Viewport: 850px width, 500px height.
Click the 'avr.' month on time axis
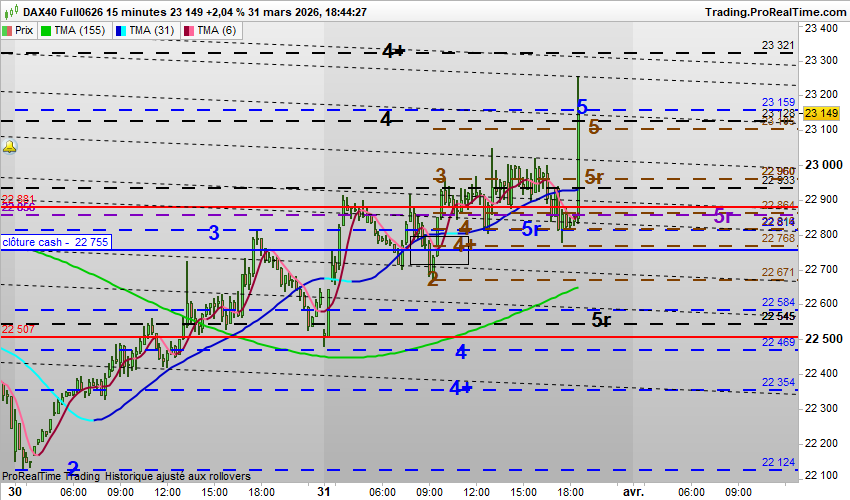[x=633, y=491]
